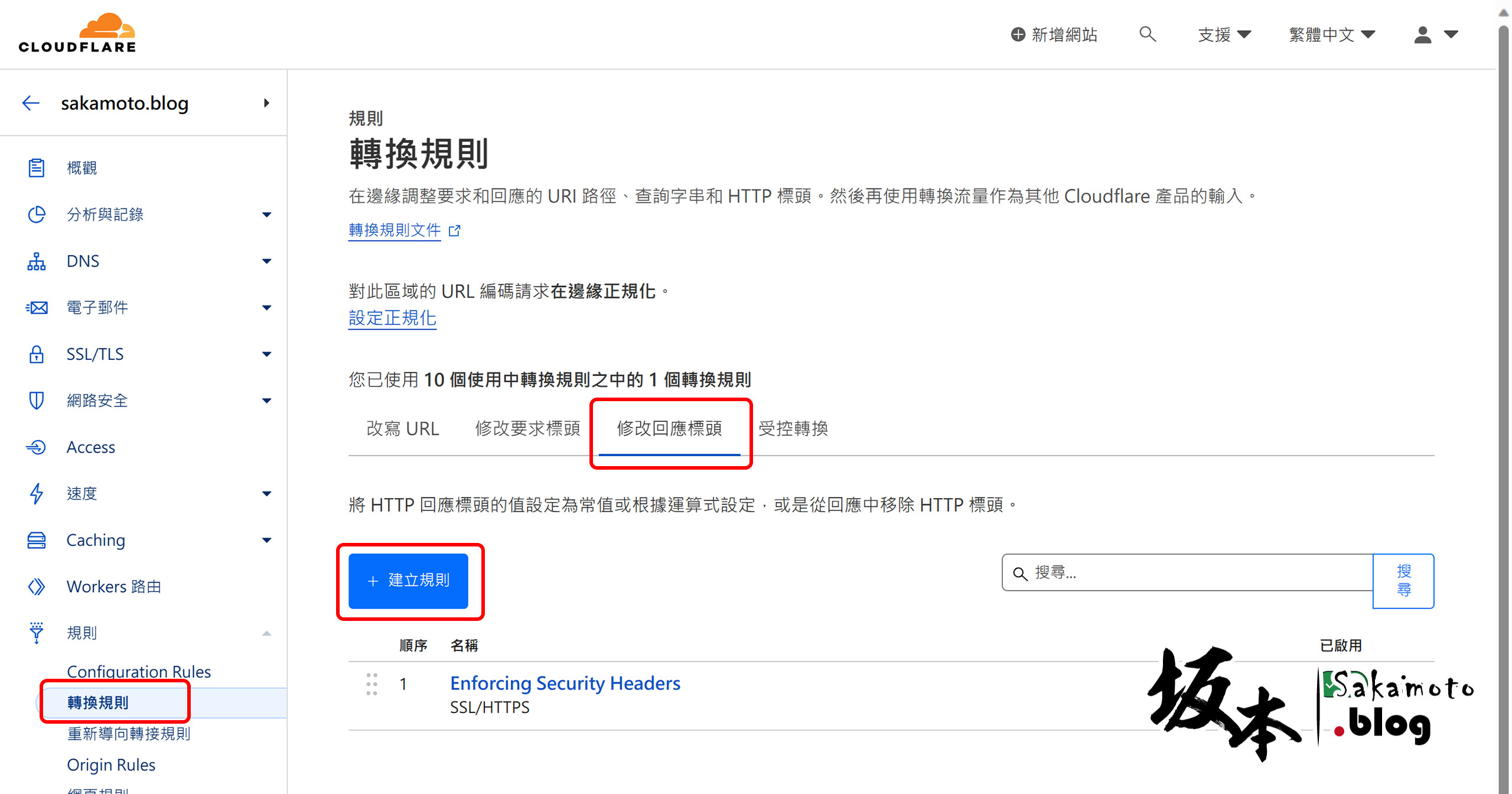This screenshot has width=1512, height=794.
Task: Click the Cloudflare logo
Action: 77,34
